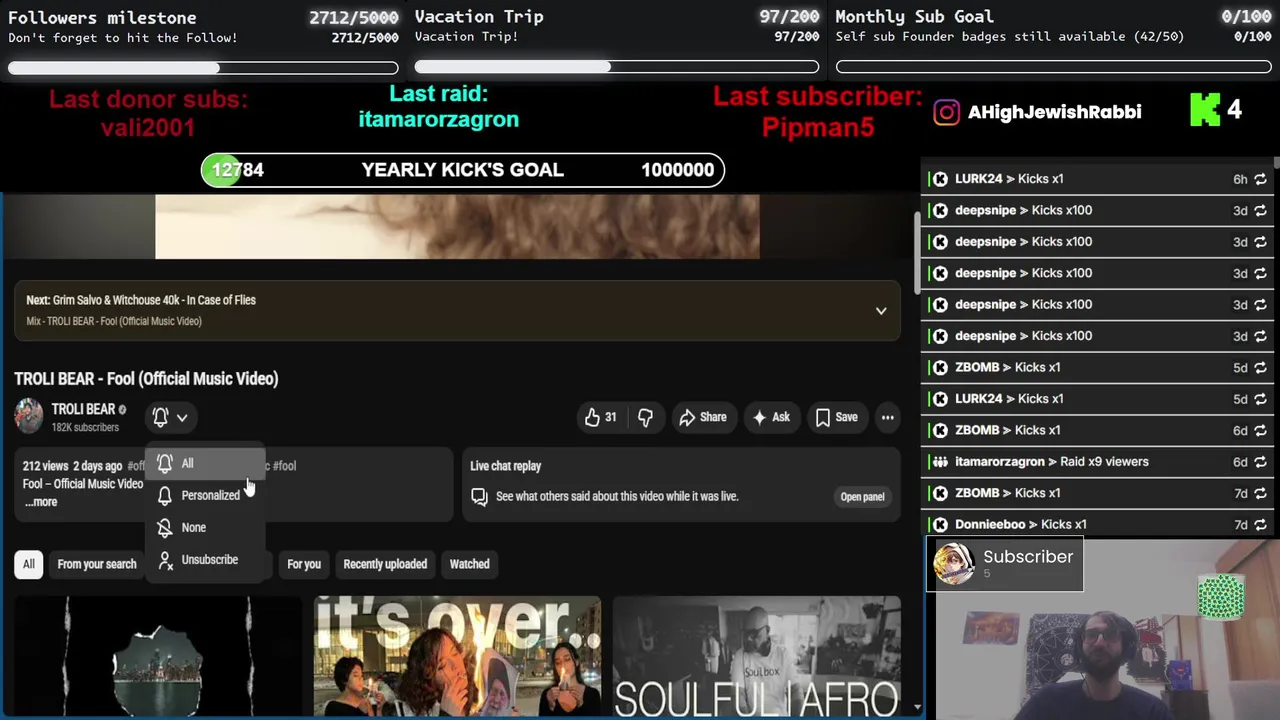Choose Personalized notifications
Image resolution: width=1280 pixels, height=720 pixels.
click(205, 495)
